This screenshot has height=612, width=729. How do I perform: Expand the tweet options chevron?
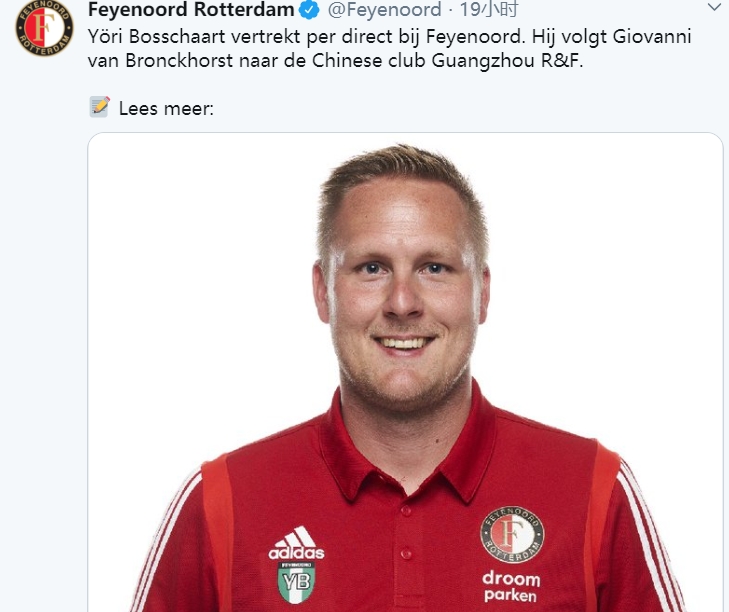(715, 7)
